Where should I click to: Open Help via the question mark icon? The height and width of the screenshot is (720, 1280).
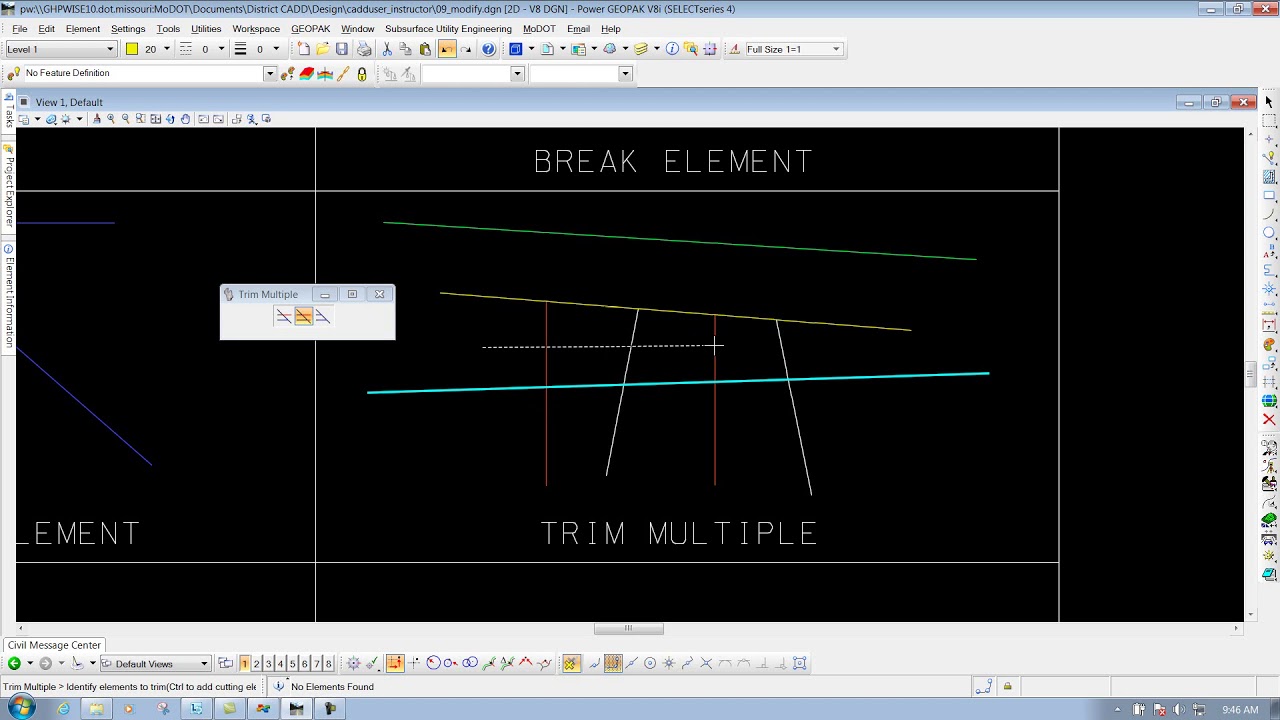tap(488, 49)
